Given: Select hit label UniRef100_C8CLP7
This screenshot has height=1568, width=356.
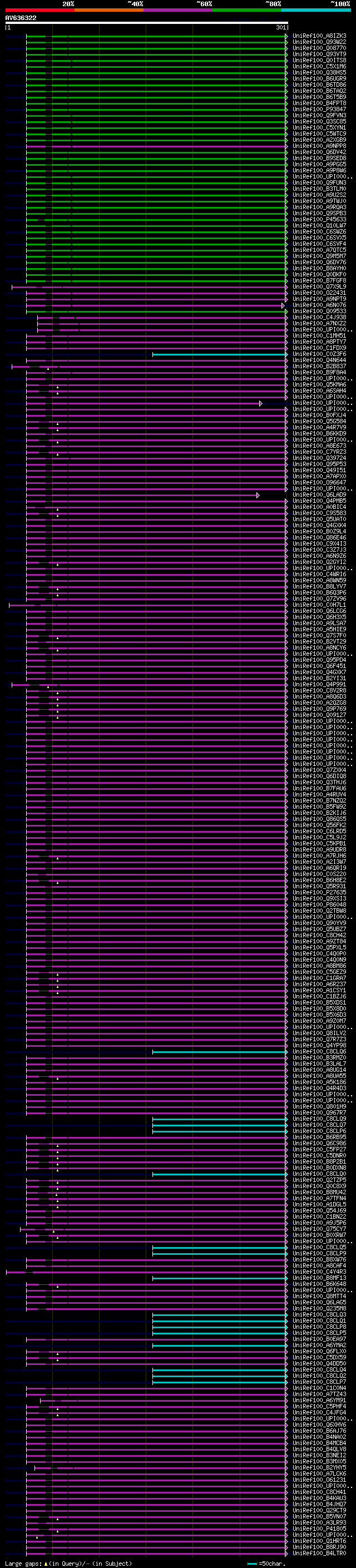Looking at the screenshot, I should (x=319, y=1382).
